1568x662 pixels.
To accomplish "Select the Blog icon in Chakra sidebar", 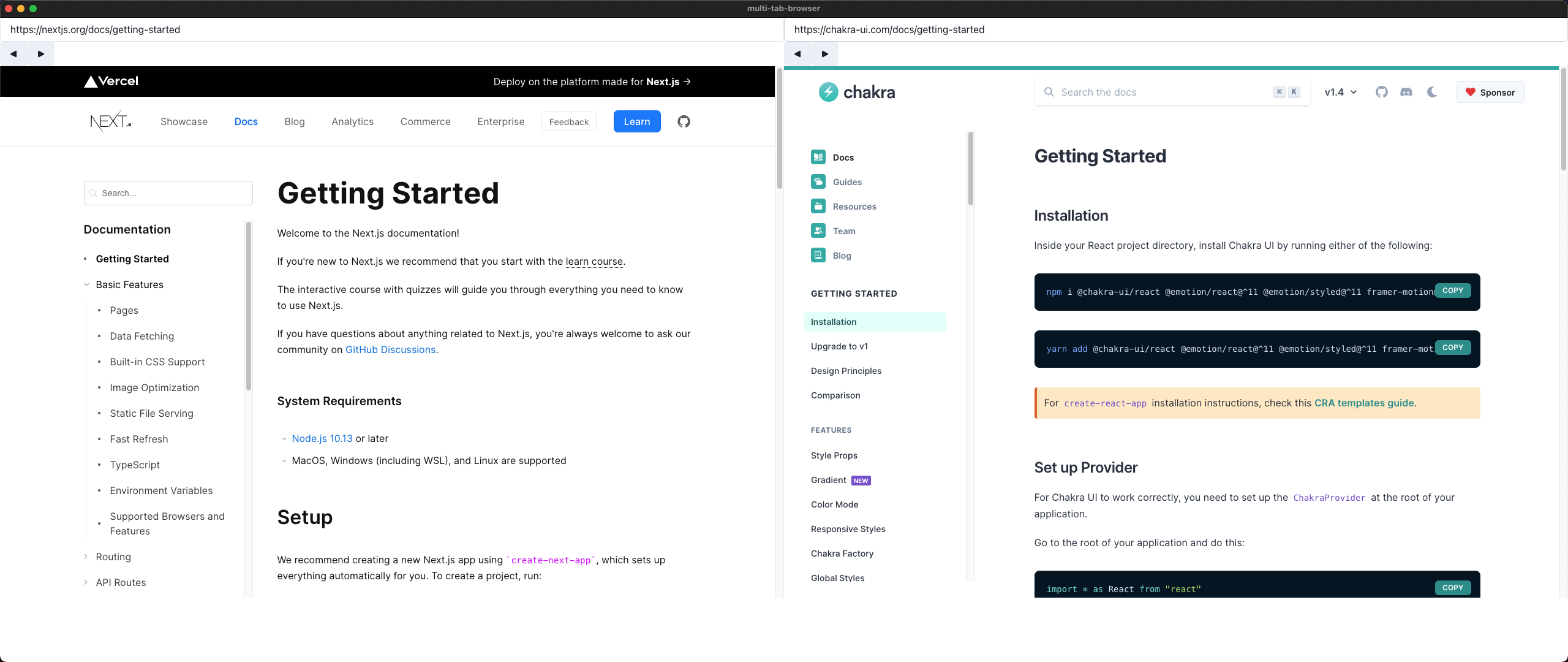I will [818, 255].
